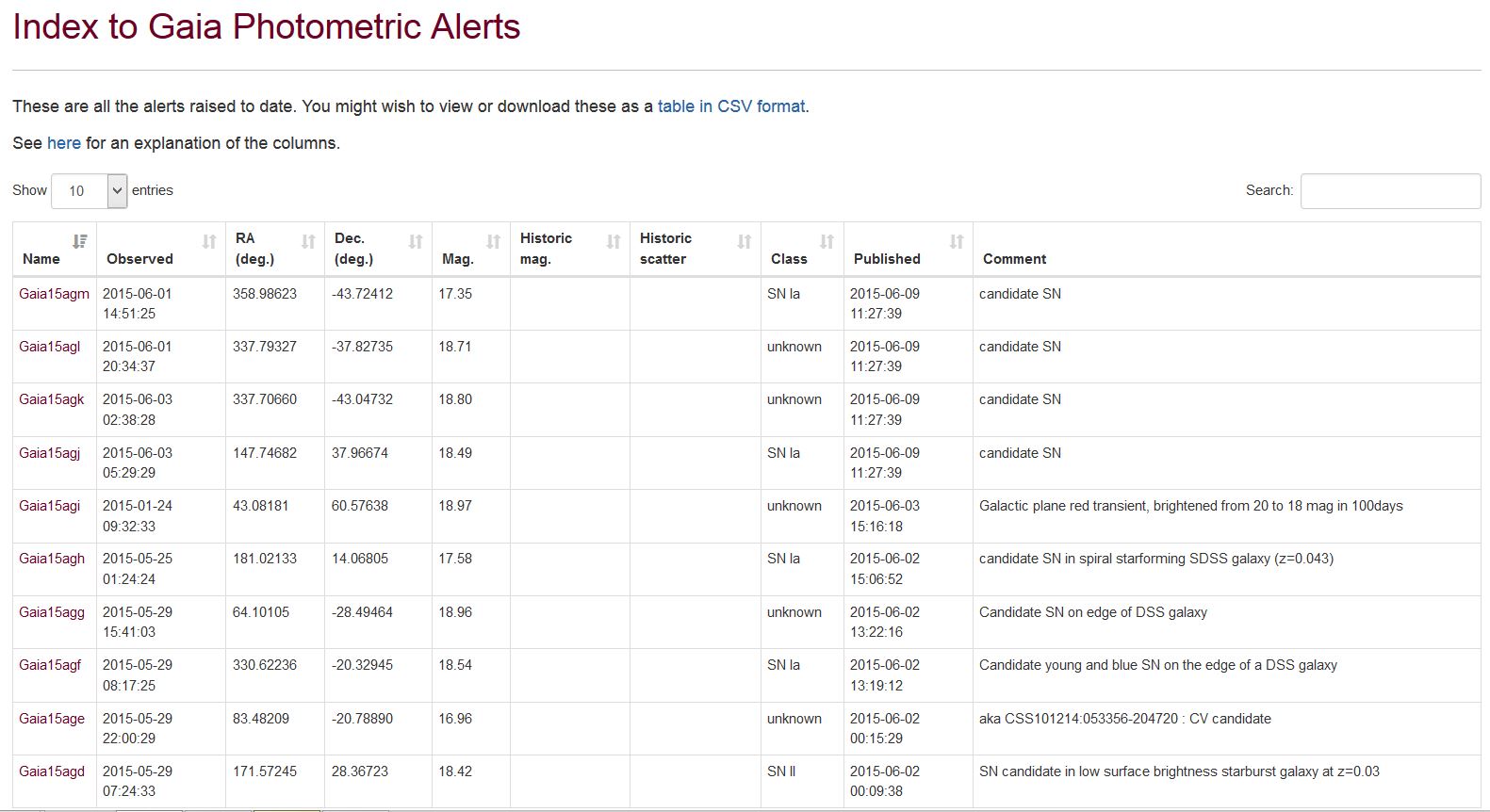This screenshot has width=1490, height=812.
Task: Select observed date 2015-01-24 09:32:33
Action: click(138, 516)
